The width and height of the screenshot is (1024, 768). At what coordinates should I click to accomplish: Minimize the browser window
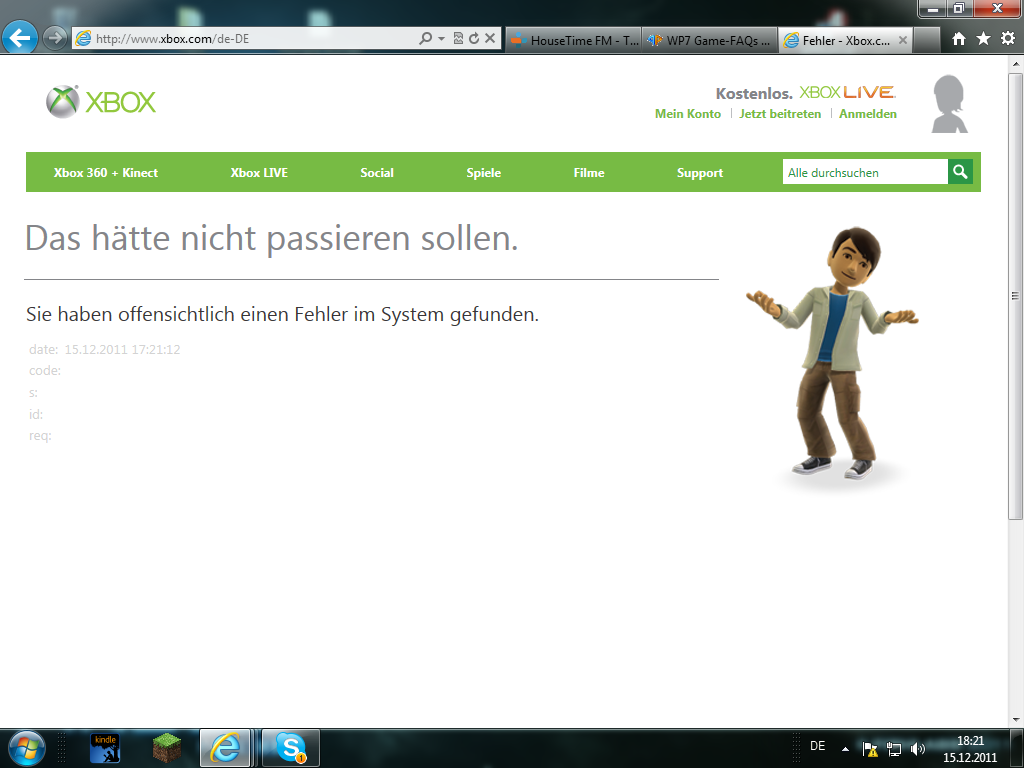tap(933, 8)
